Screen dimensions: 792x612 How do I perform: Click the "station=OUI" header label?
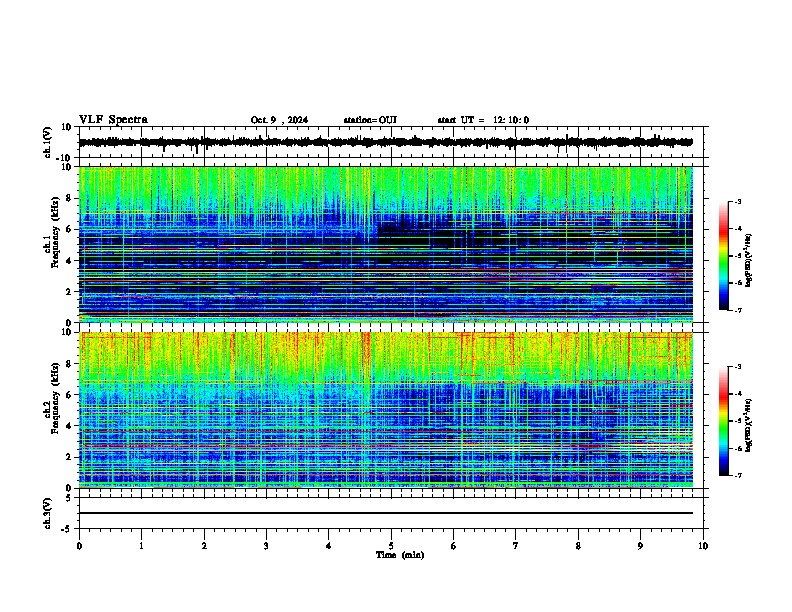pos(370,120)
